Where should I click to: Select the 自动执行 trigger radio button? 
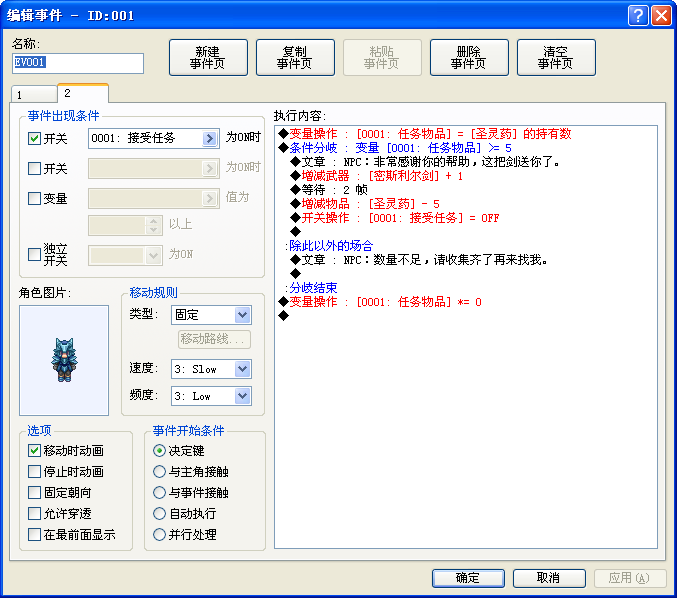click(159, 514)
